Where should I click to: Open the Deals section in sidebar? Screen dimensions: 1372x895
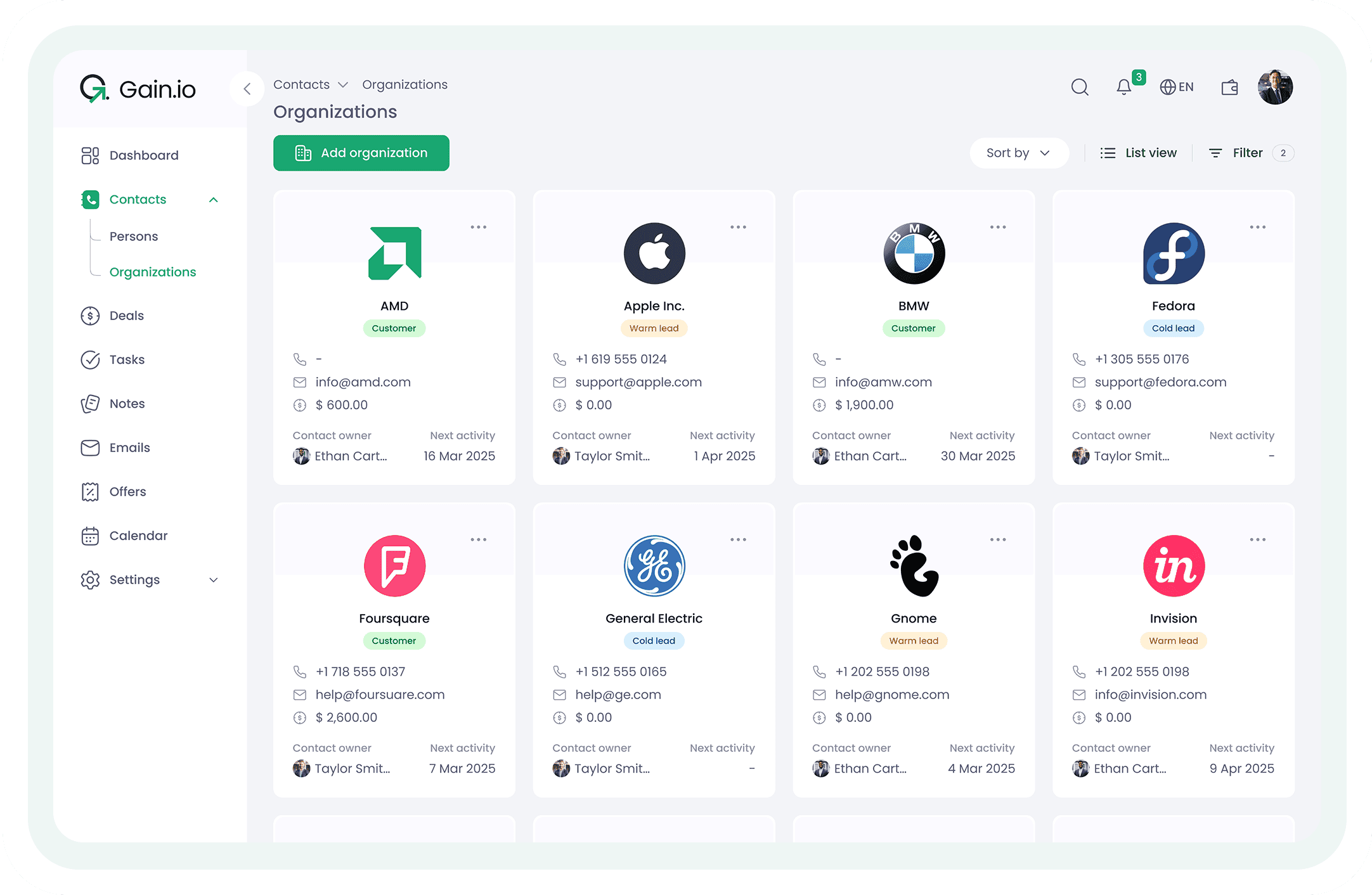(126, 315)
